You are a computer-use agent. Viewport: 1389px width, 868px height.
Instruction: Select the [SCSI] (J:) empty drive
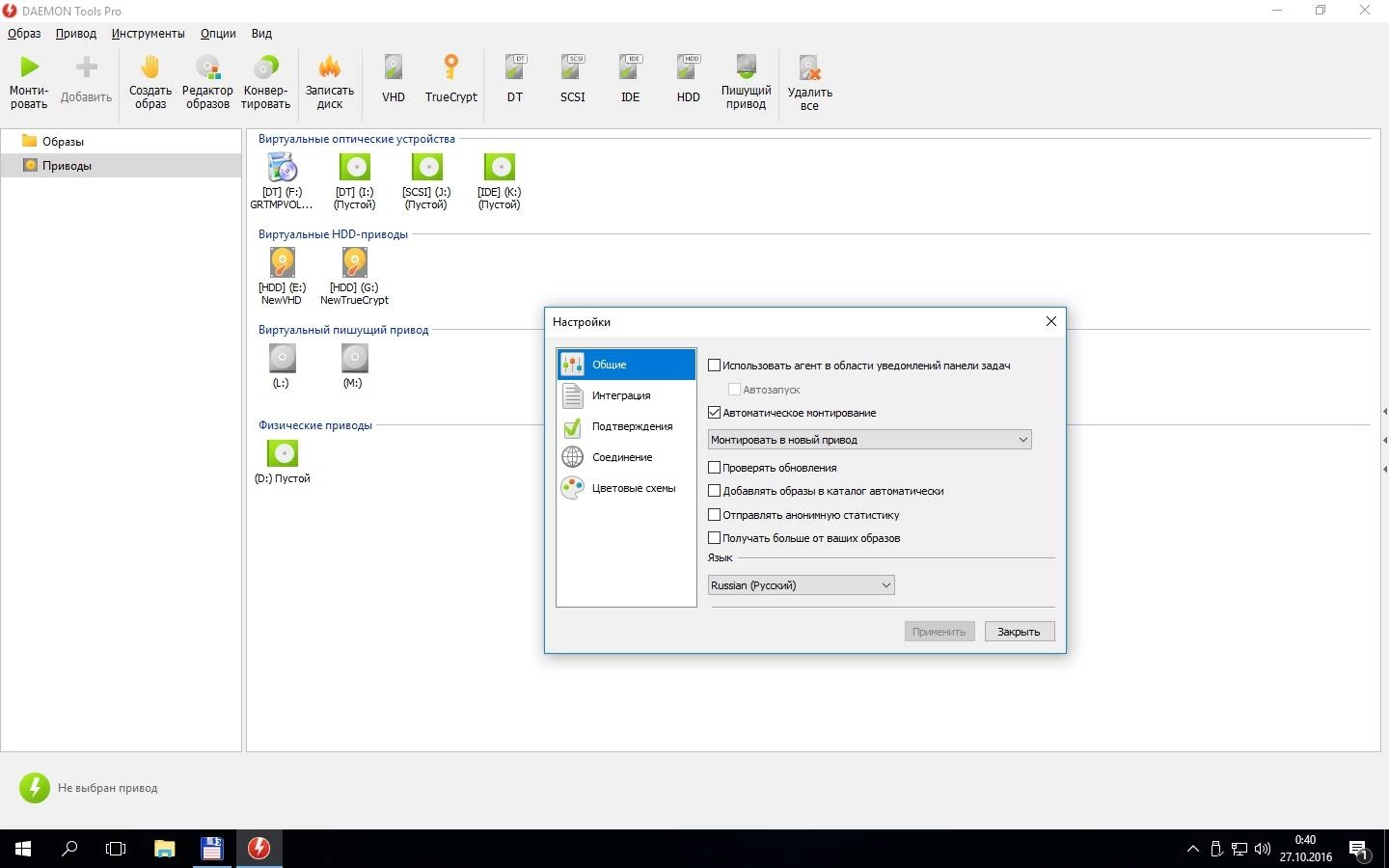click(x=426, y=181)
